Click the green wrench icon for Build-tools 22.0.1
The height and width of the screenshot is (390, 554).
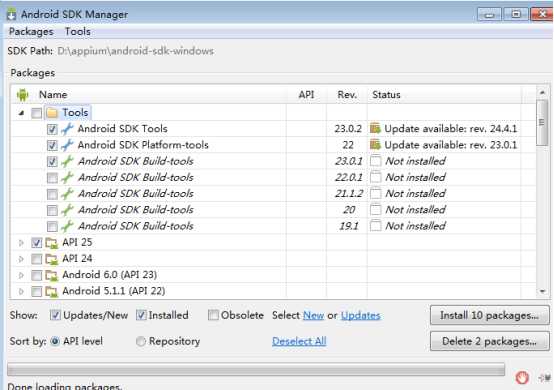click(67, 178)
